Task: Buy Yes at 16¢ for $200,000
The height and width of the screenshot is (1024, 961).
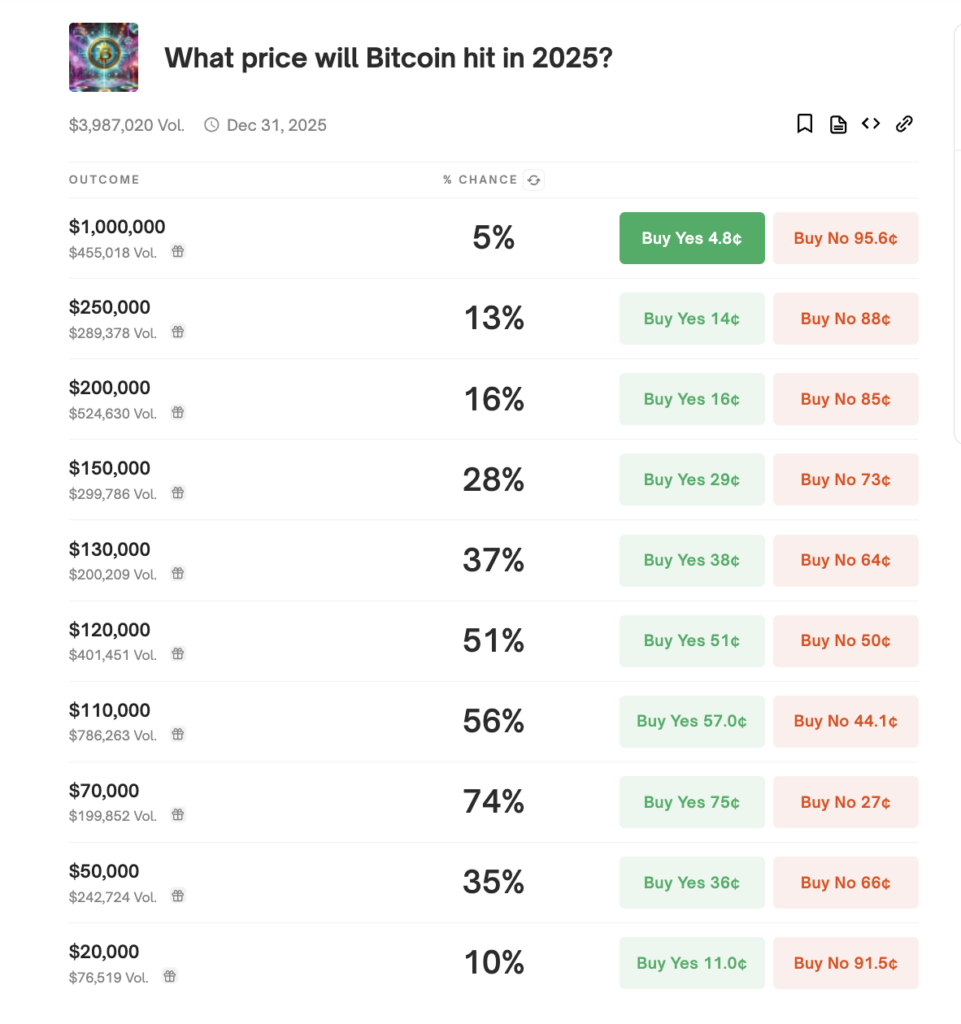Action: pyautogui.click(x=692, y=398)
